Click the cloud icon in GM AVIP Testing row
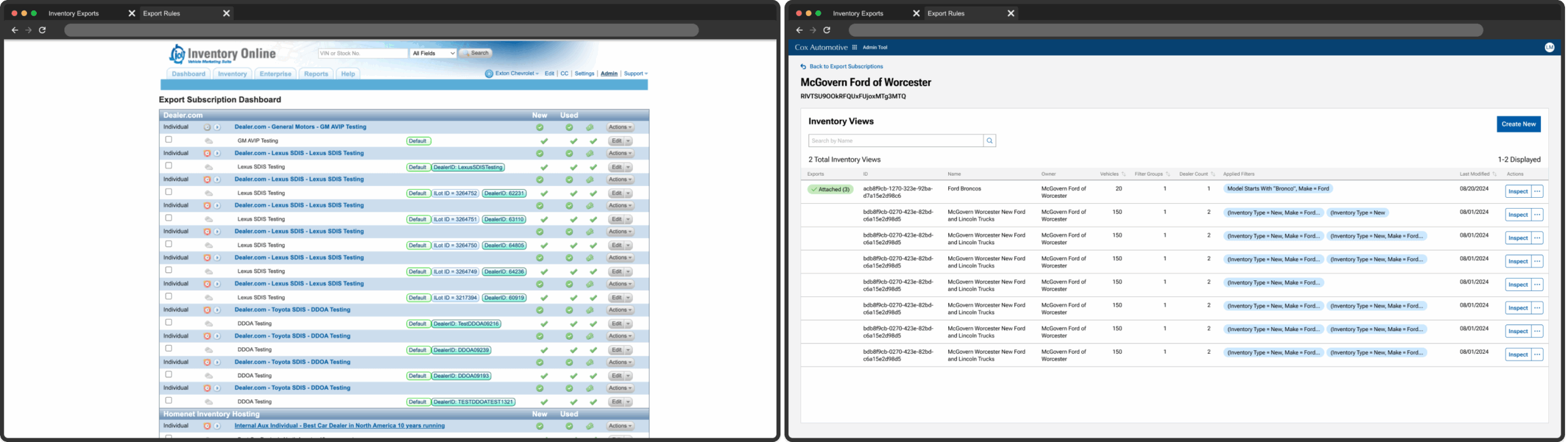Screen dimensions: 1568x442 click(x=209, y=141)
